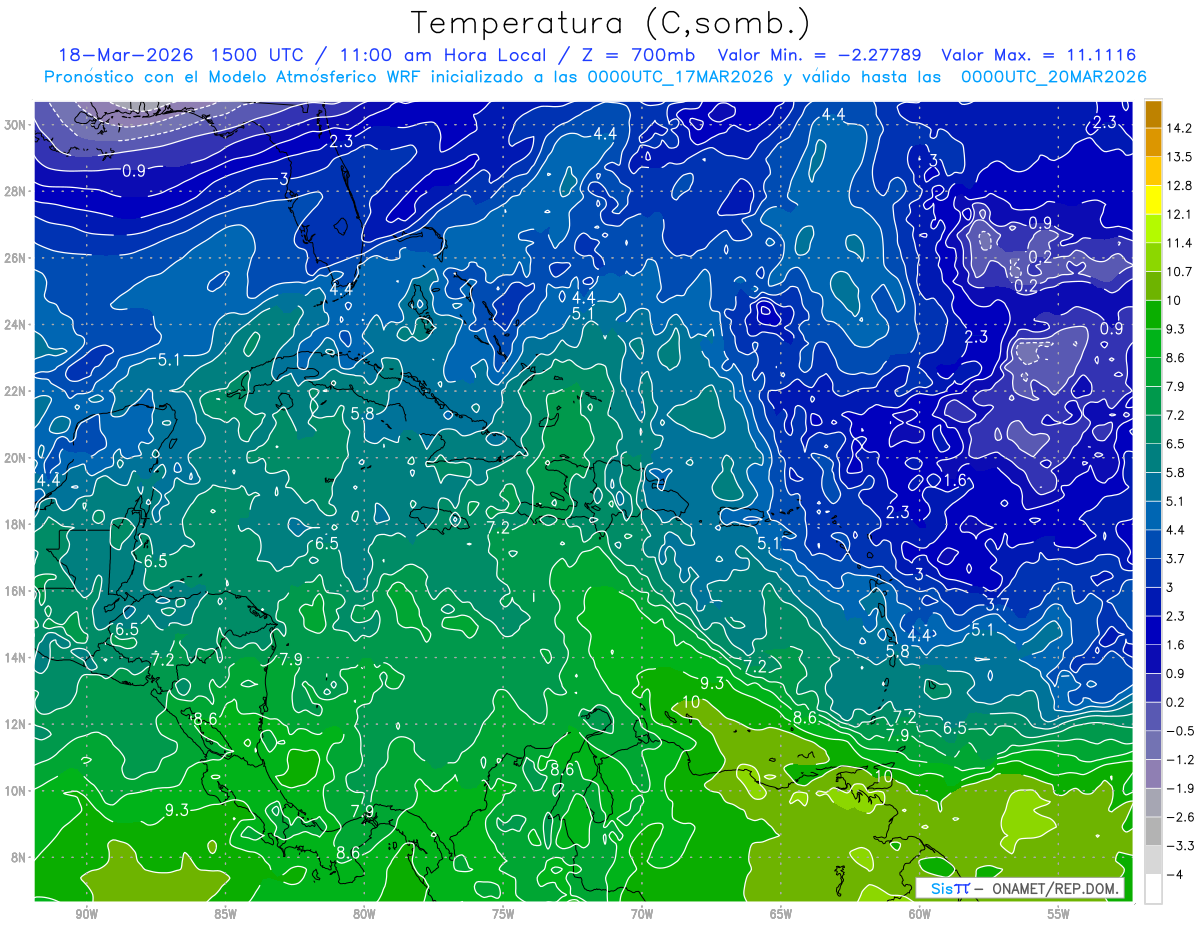Click the white bottom swatch below -4

pos(1153,889)
